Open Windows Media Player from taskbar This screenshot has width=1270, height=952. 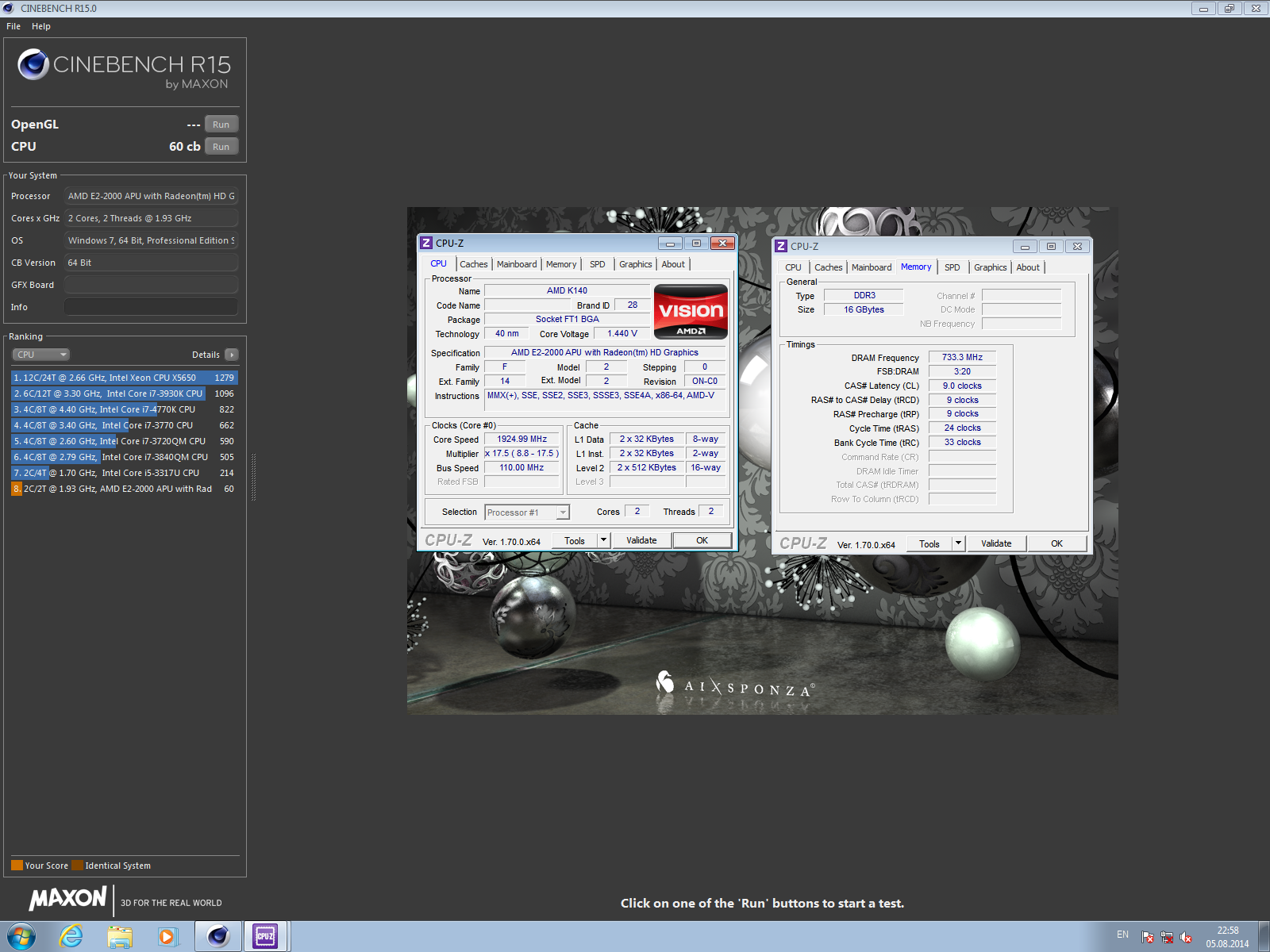coord(167,937)
